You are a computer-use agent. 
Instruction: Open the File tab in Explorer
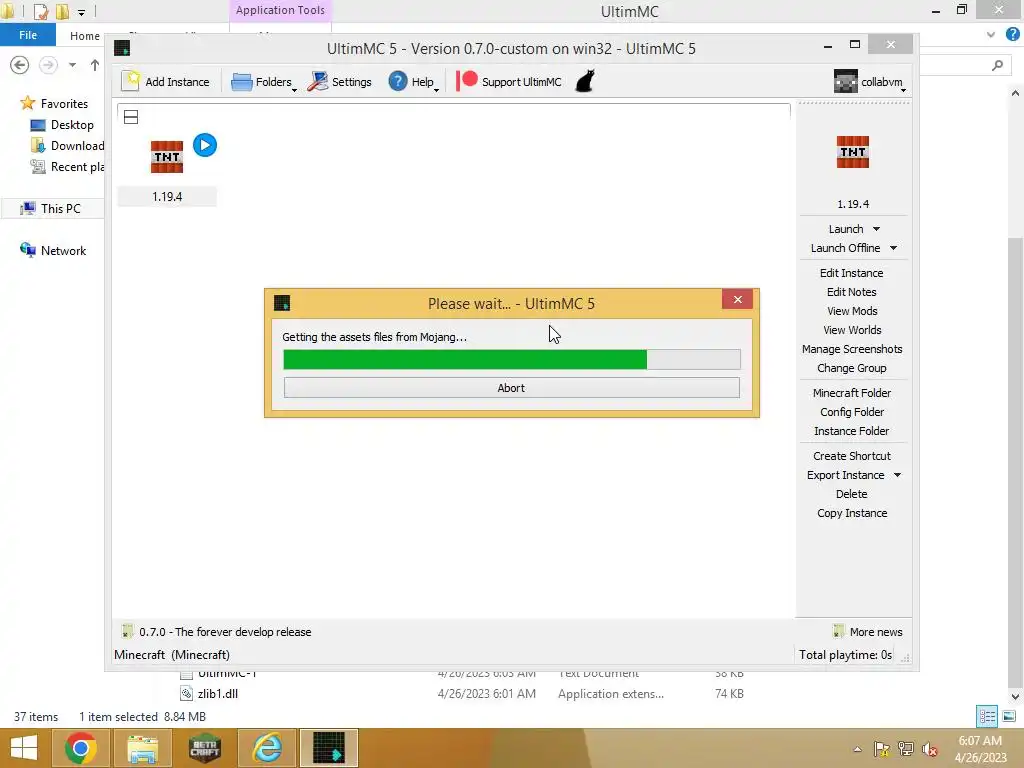28,35
